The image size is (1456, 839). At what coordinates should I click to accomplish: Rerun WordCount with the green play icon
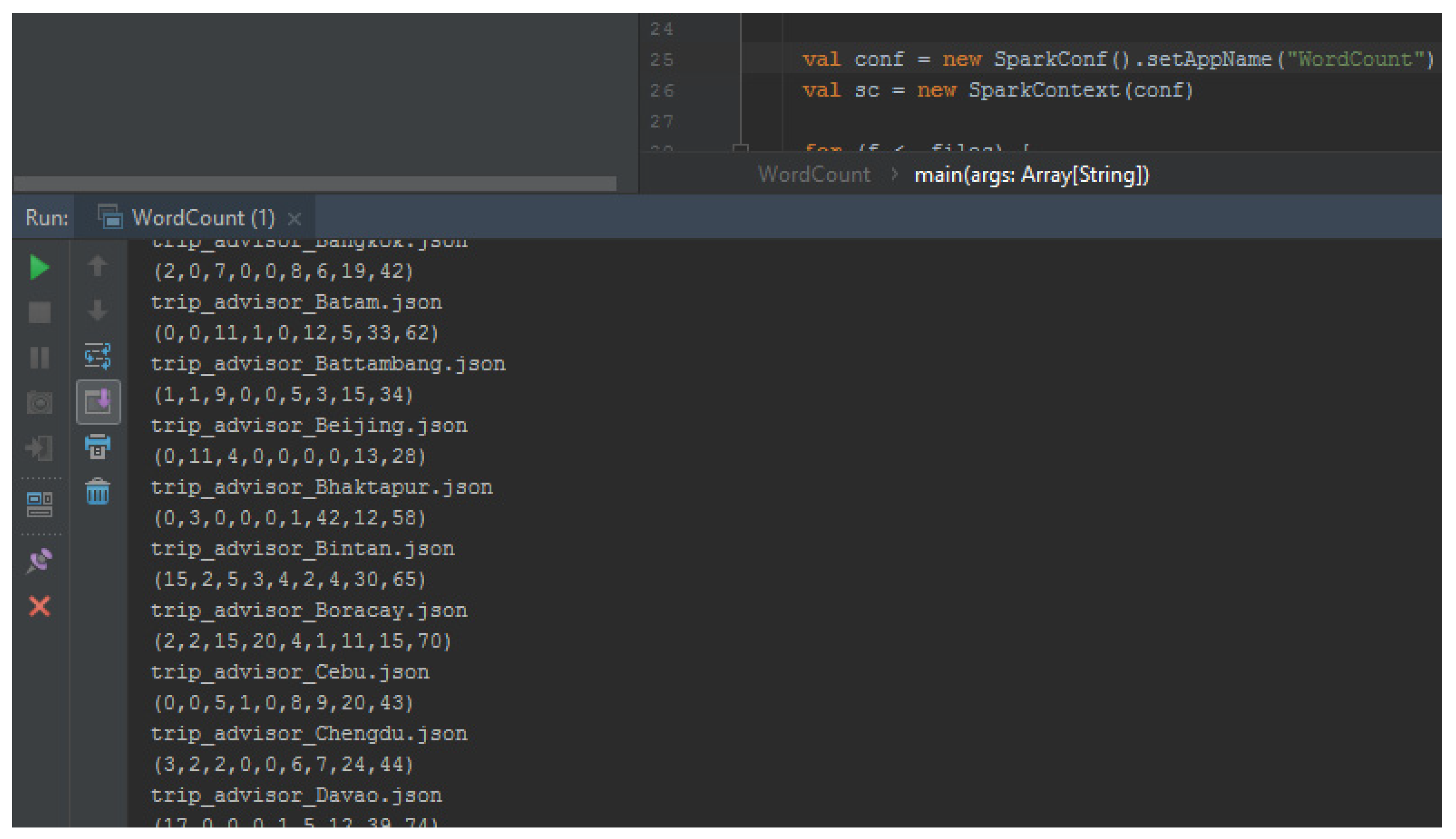coord(39,268)
